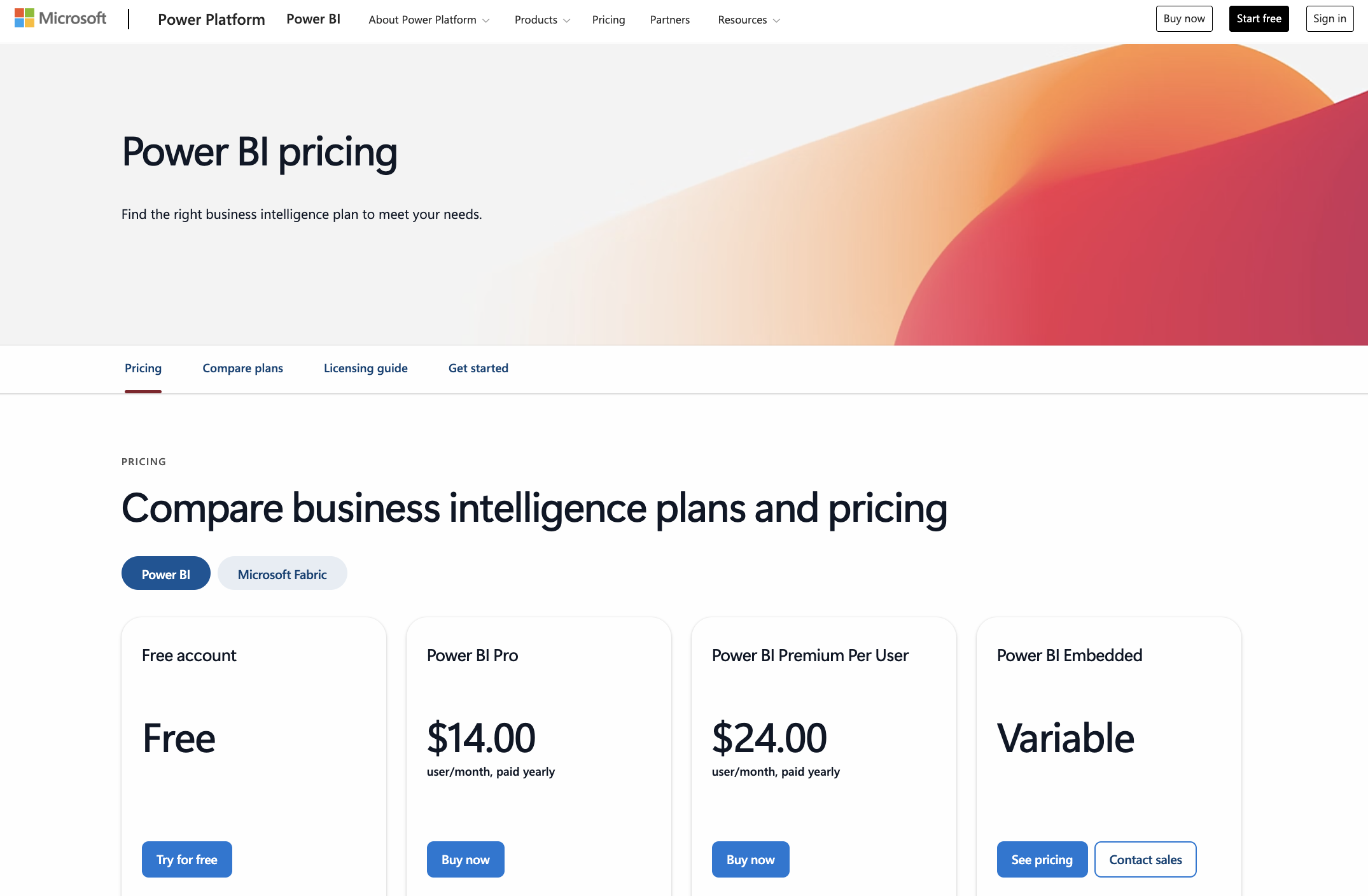Click Contact sales for Power BI Embedded
Screen dimensions: 1368x896
click(1145, 859)
